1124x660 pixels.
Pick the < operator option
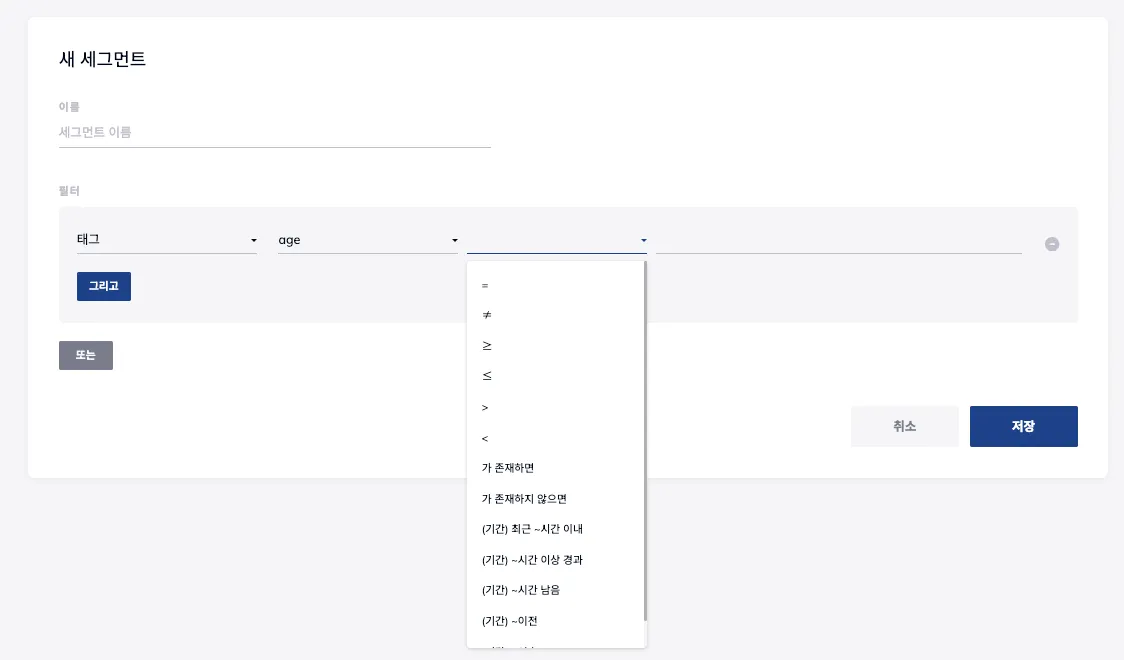point(556,438)
